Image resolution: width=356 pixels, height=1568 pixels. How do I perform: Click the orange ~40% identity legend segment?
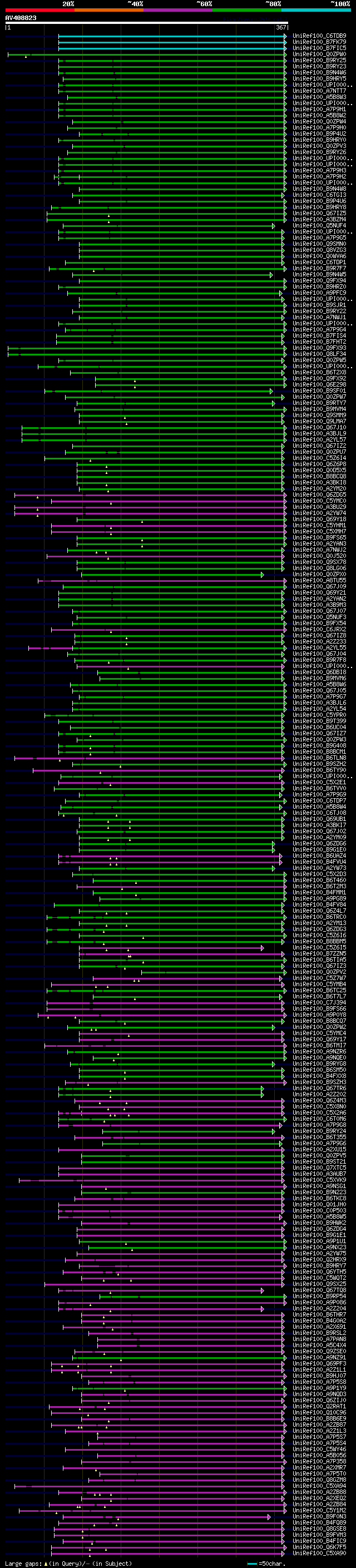pyautogui.click(x=109, y=10)
